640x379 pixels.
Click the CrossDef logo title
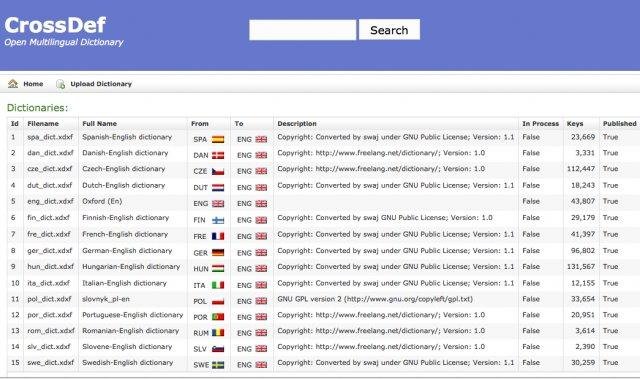(x=56, y=25)
